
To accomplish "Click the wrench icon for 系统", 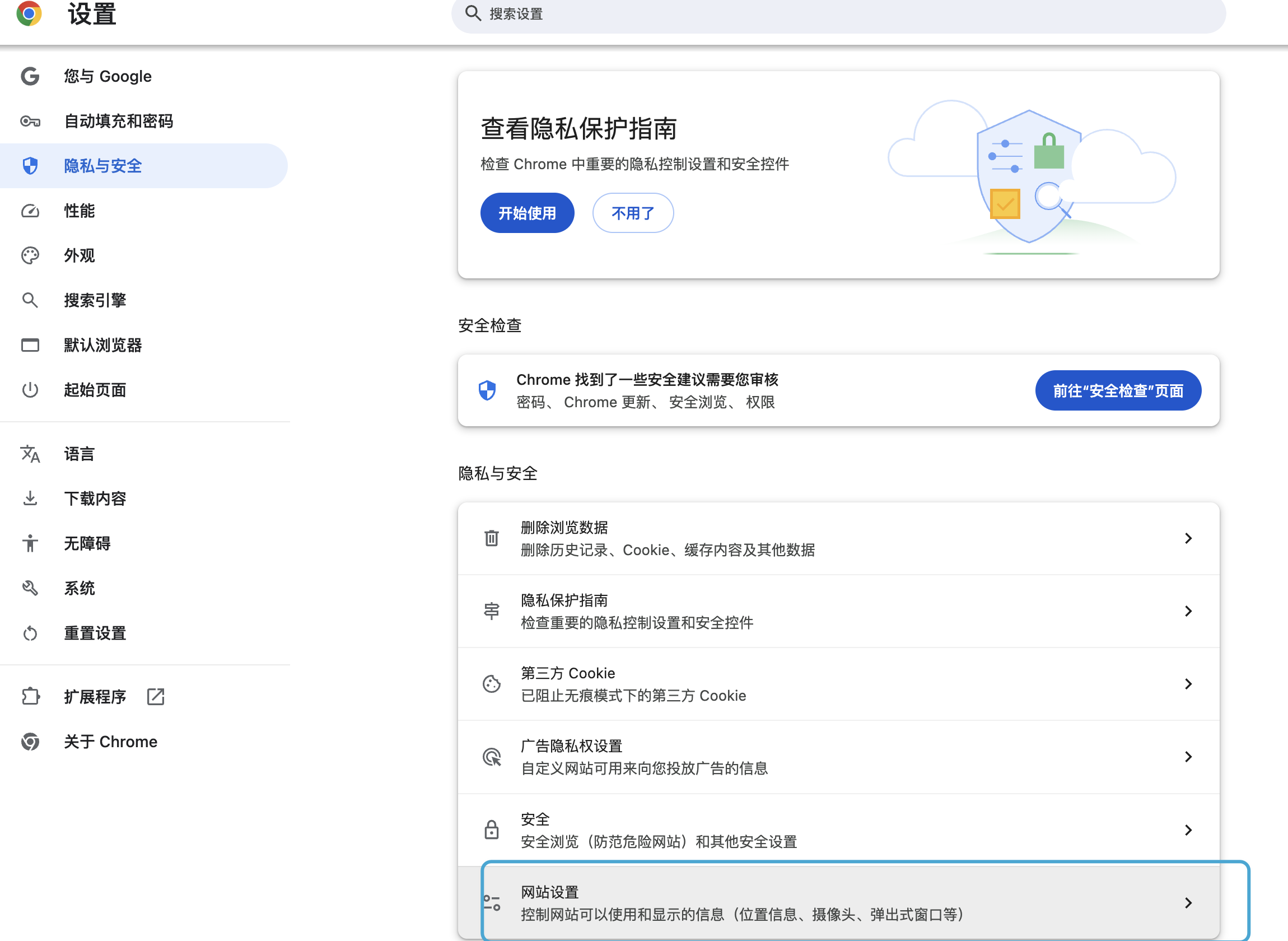I will (30, 588).
